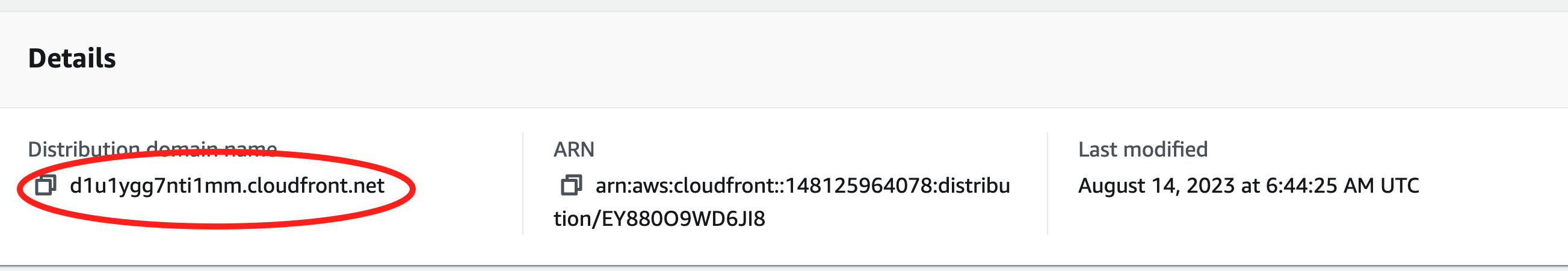Viewport: 1568px width, 271px height.
Task: Click the d1u1ygg7nti1mm subdomain portion of domain
Action: [155, 185]
